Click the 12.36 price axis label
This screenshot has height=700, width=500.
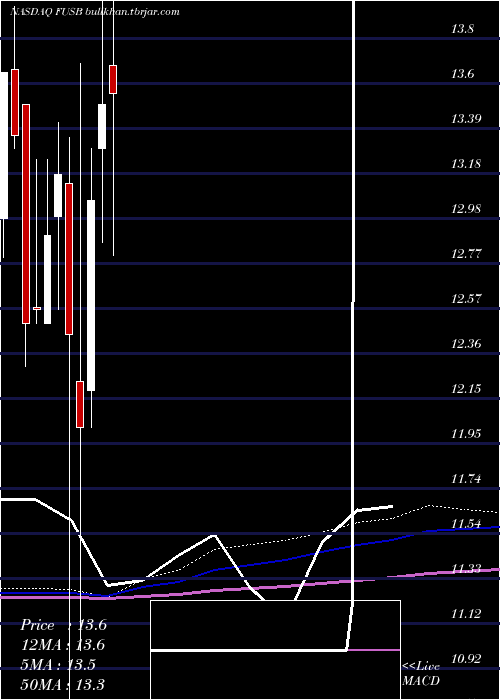pyautogui.click(x=465, y=344)
